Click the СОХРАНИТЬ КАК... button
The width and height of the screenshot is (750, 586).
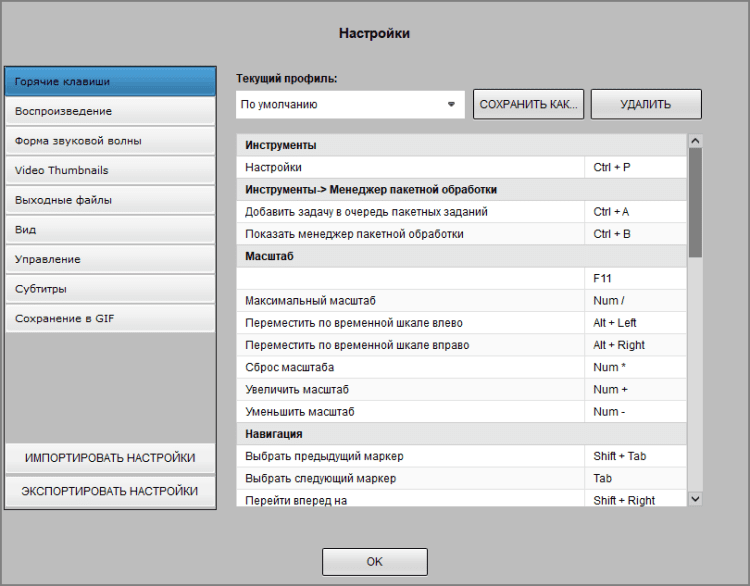(x=528, y=104)
